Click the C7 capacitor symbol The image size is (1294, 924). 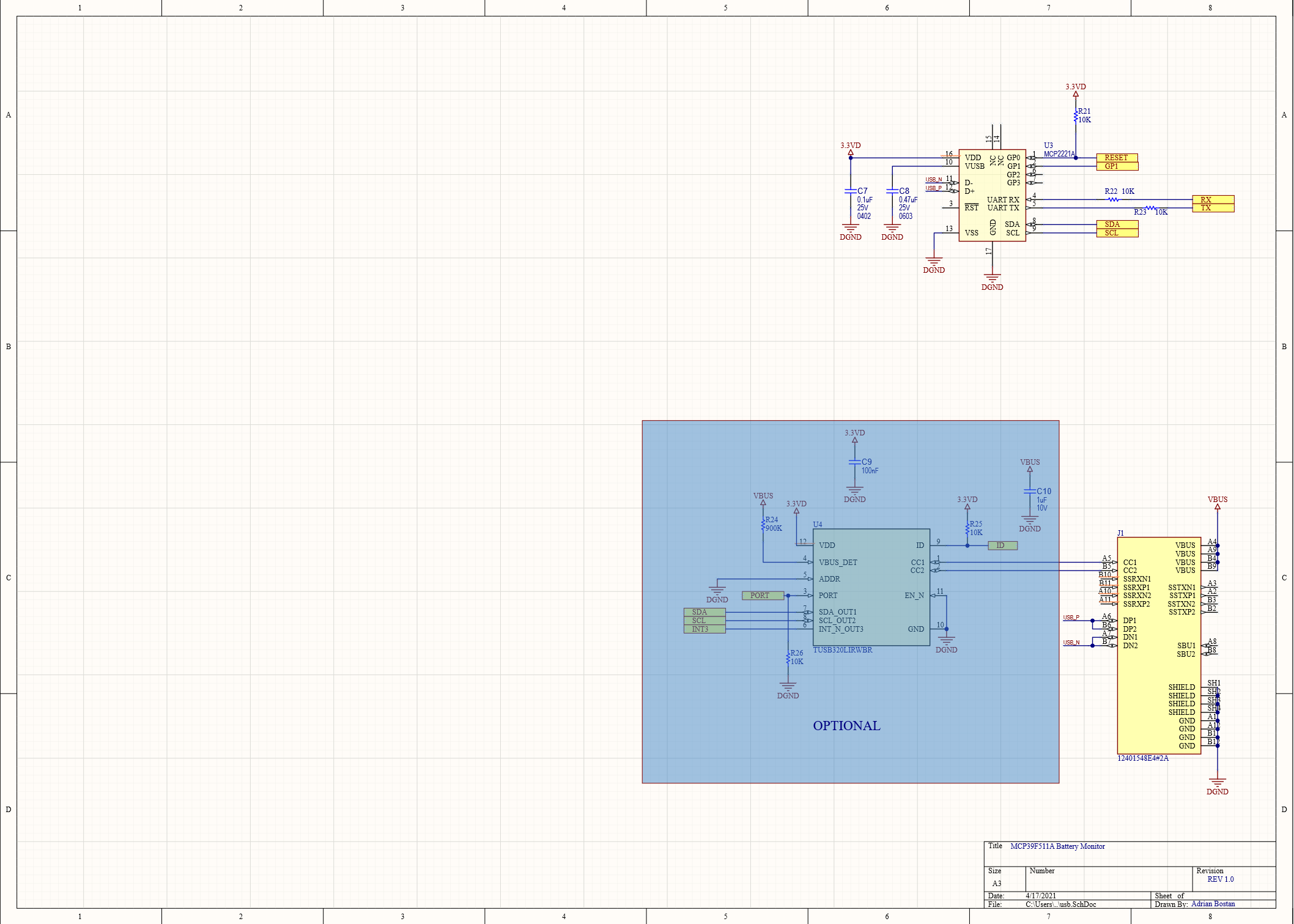(x=850, y=191)
